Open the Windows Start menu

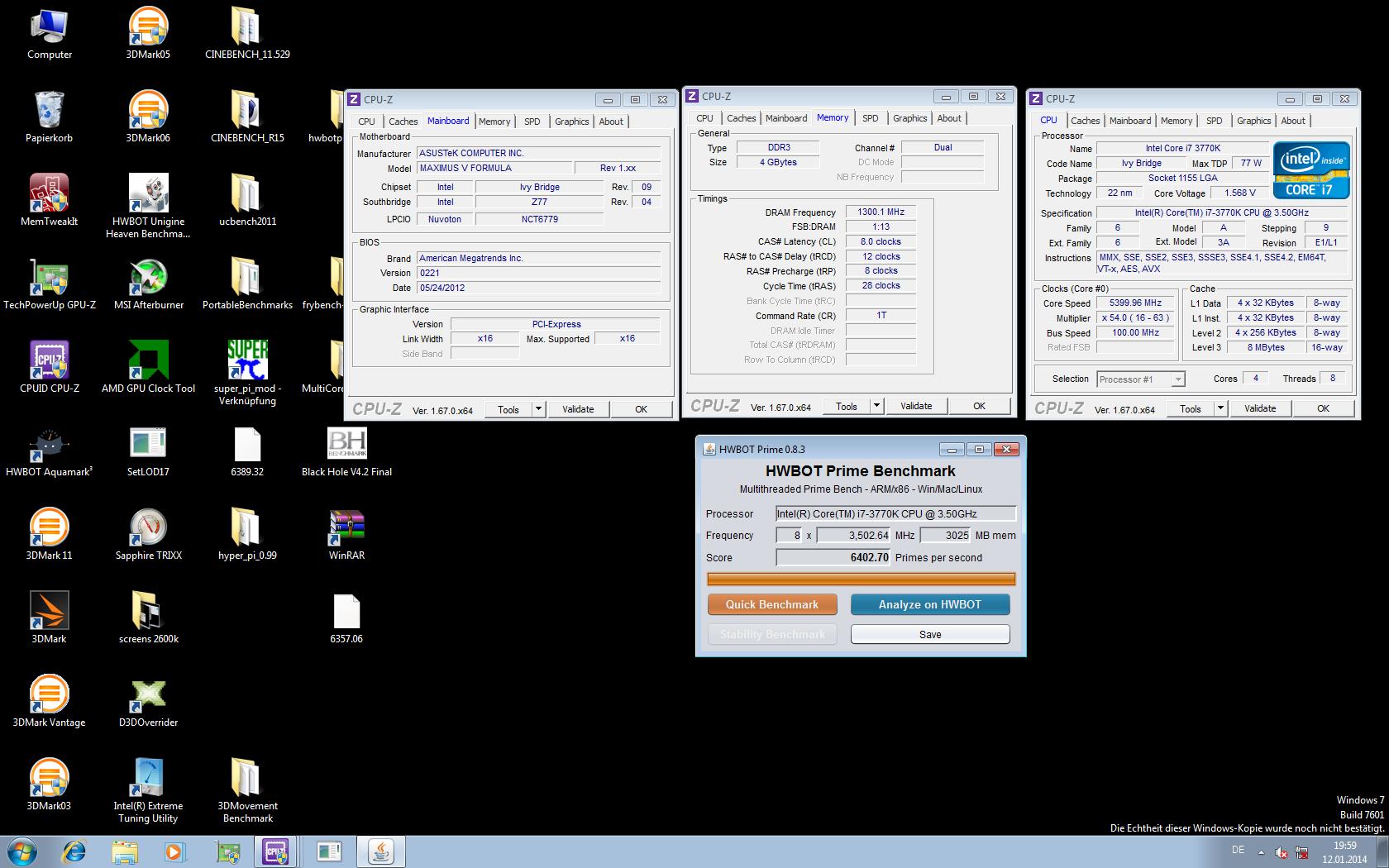(x=22, y=851)
